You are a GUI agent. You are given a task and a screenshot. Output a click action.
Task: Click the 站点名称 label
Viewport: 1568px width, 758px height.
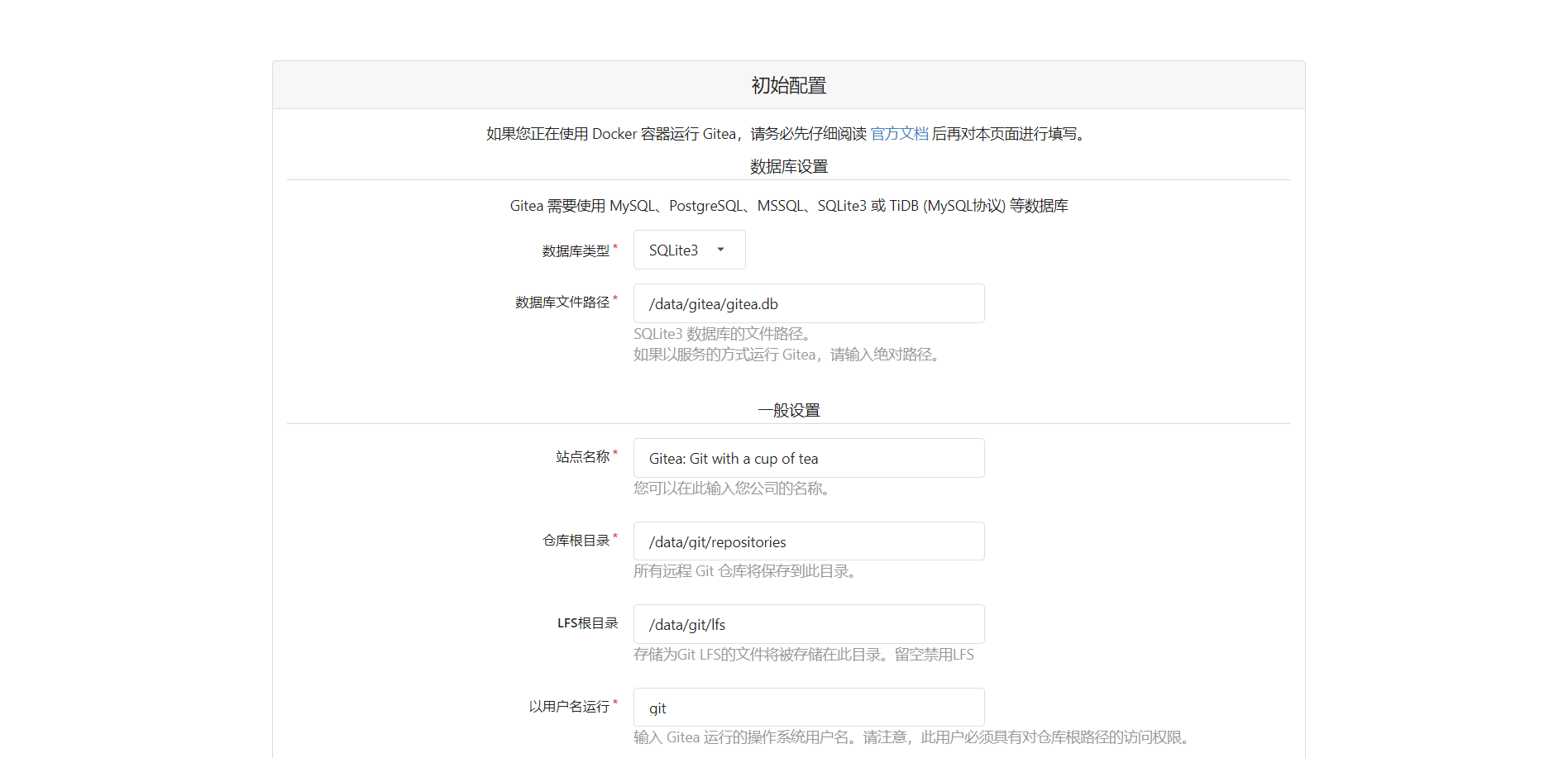coord(582,456)
